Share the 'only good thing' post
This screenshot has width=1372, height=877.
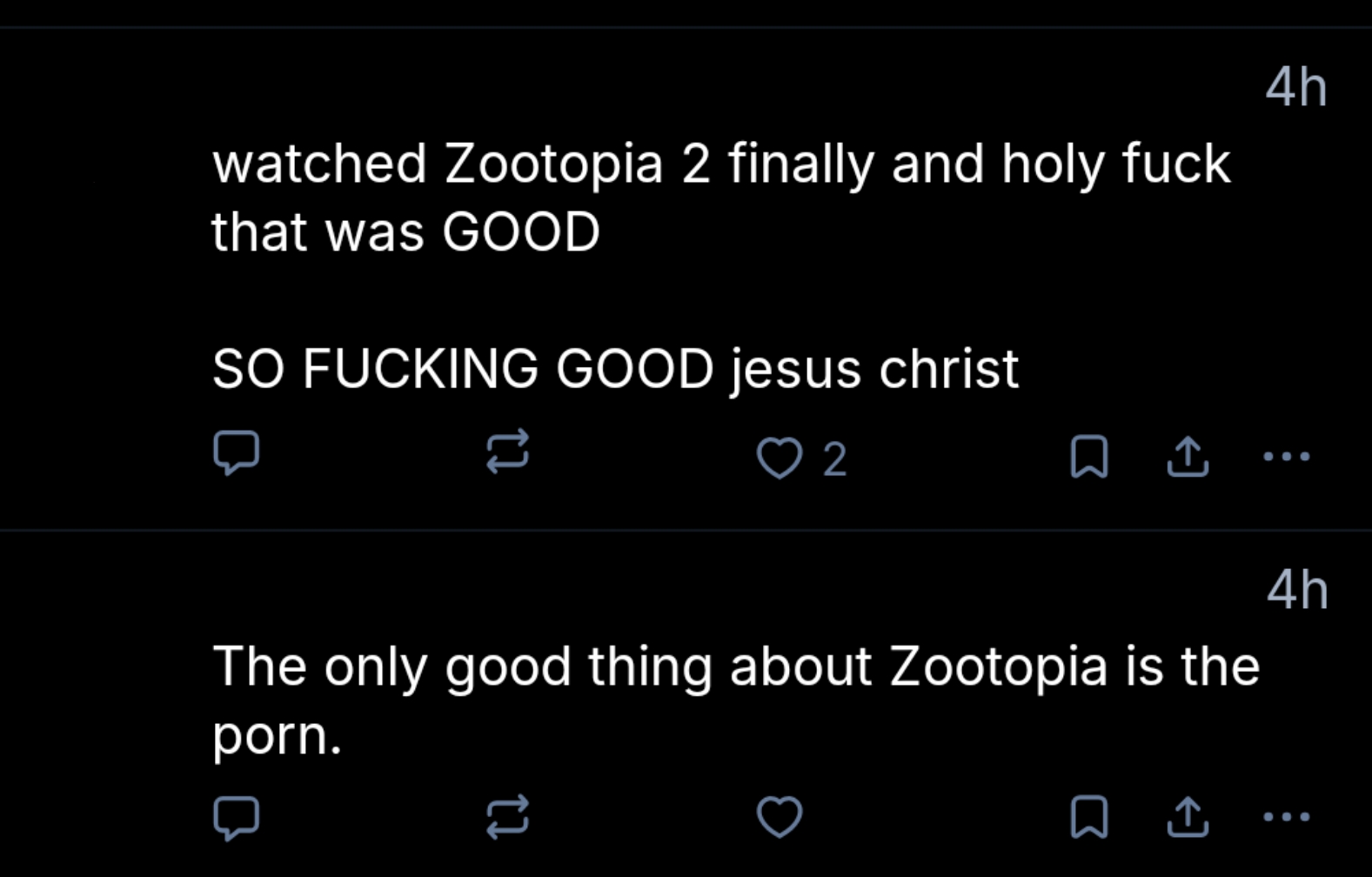(x=1188, y=817)
